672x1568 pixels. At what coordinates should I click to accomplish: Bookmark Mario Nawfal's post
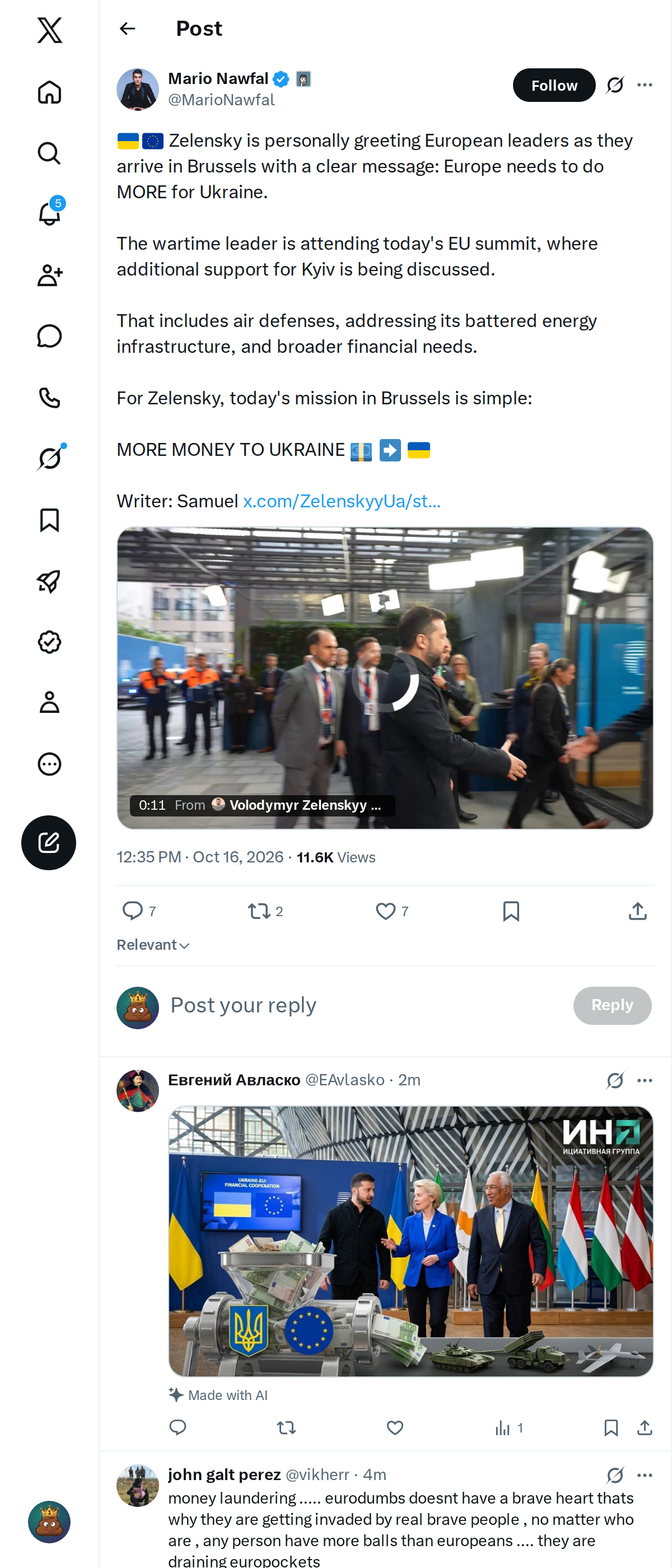point(511,911)
